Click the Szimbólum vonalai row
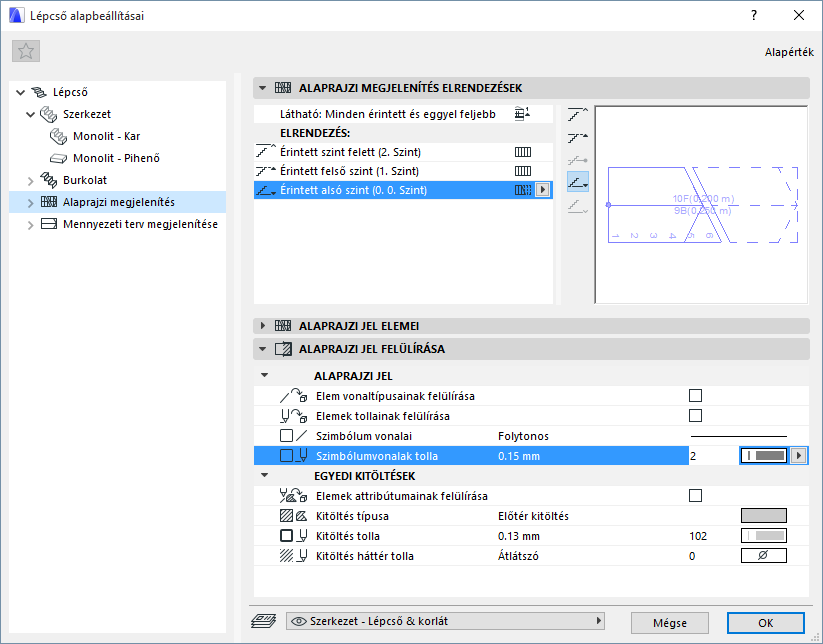The height and width of the screenshot is (644, 823). 531,436
